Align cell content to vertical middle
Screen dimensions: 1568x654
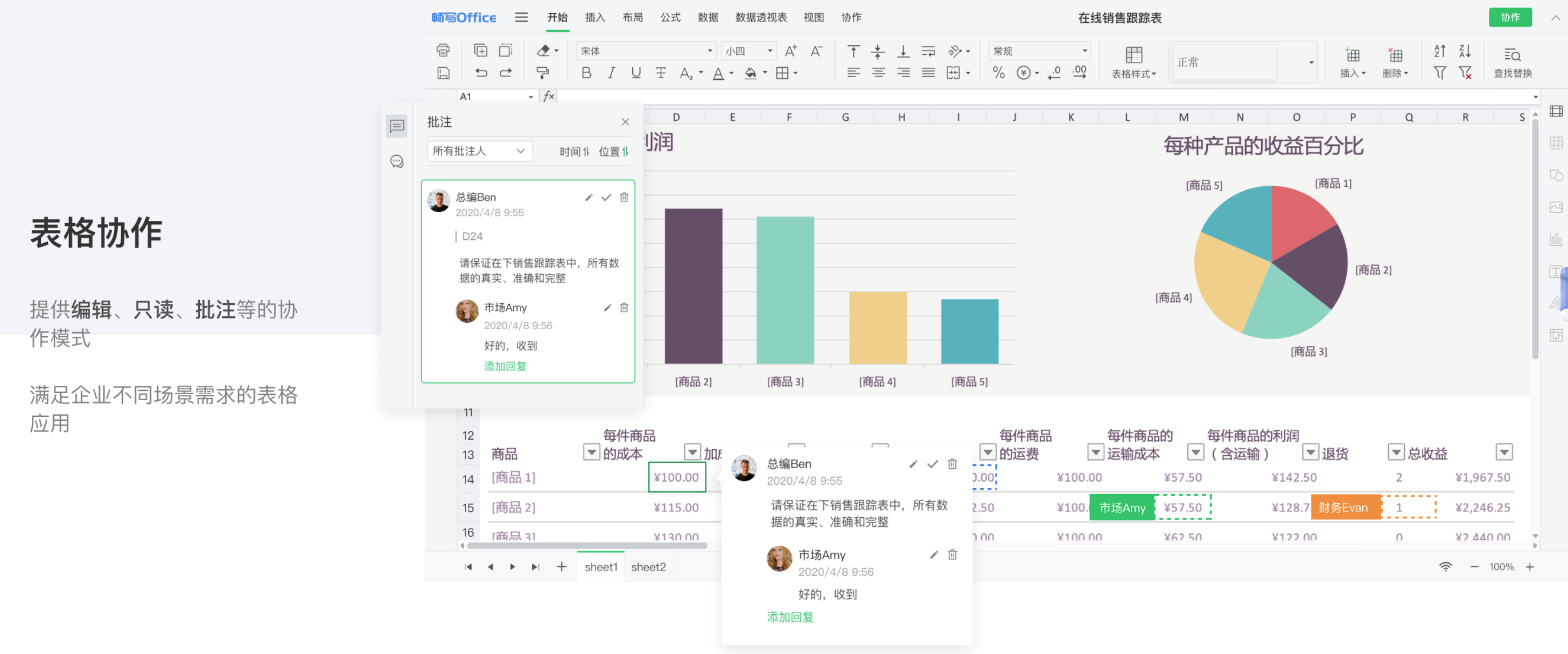[x=878, y=51]
